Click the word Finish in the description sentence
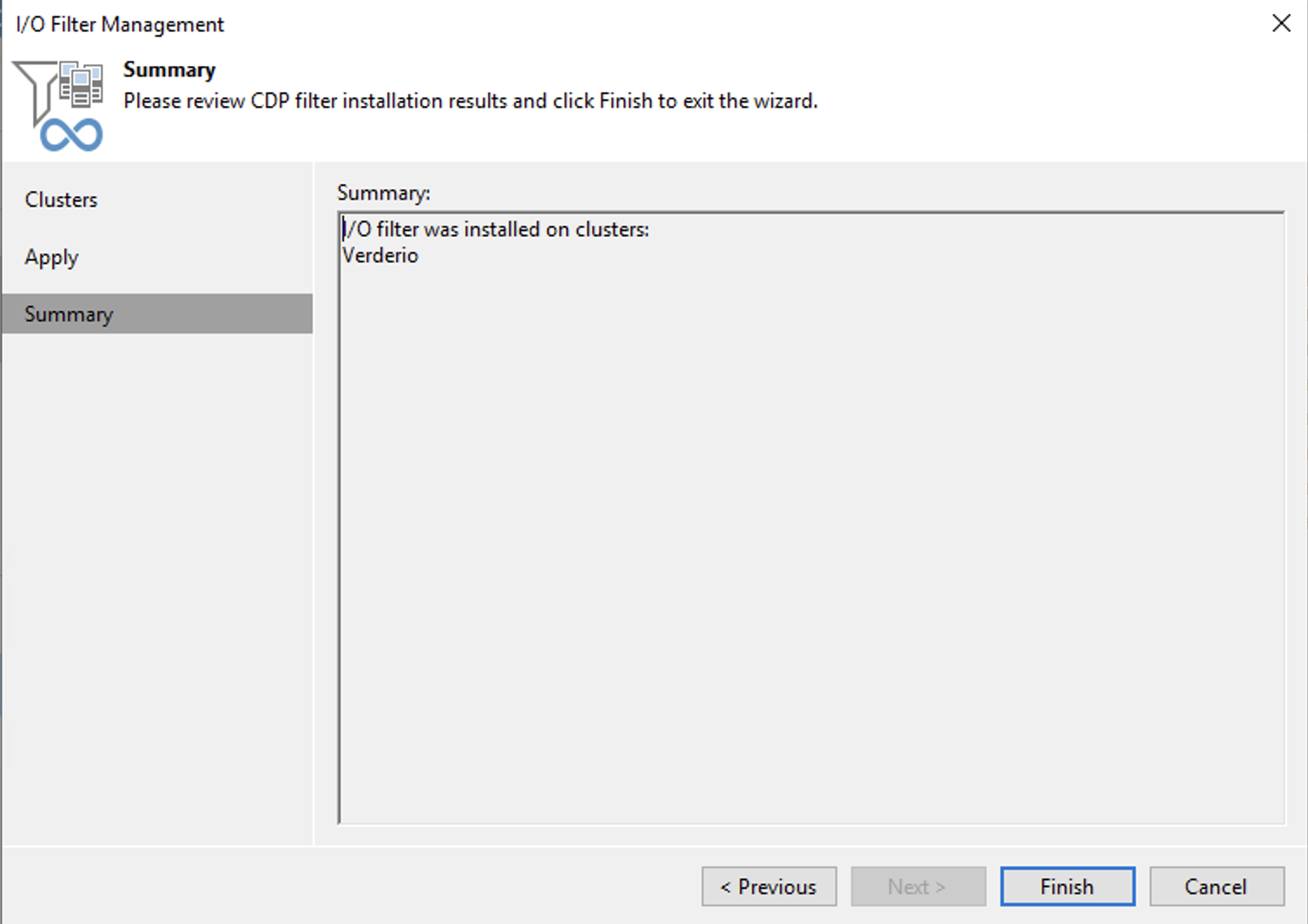This screenshot has height=924, width=1308. (625, 101)
